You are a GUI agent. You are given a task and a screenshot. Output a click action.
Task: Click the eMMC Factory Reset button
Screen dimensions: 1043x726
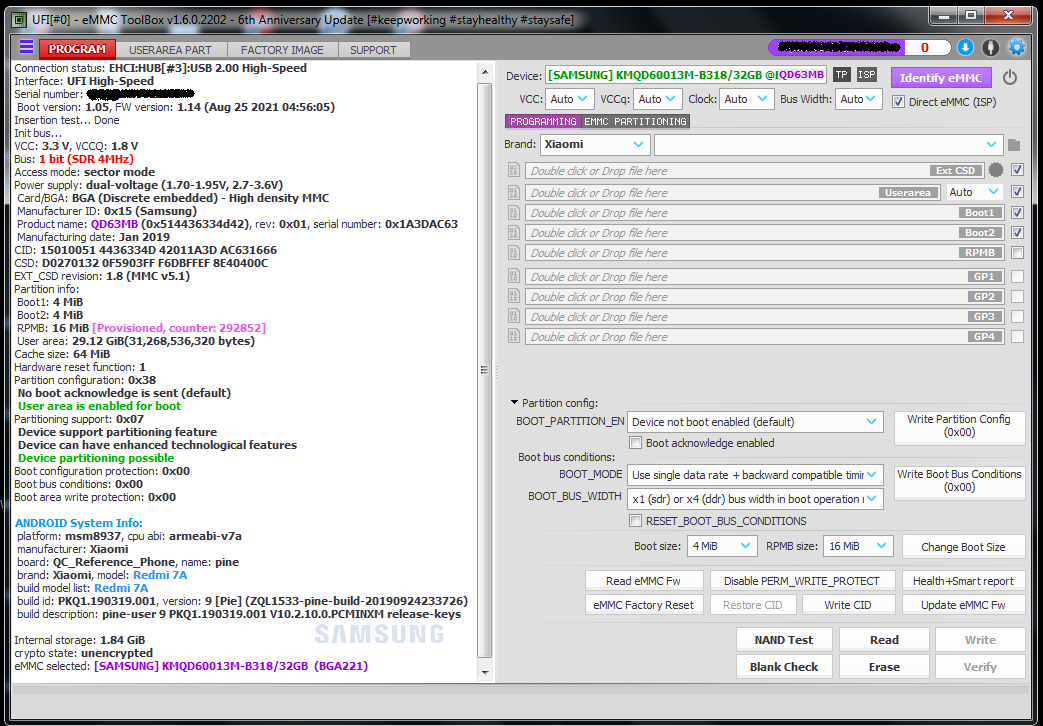click(x=643, y=605)
